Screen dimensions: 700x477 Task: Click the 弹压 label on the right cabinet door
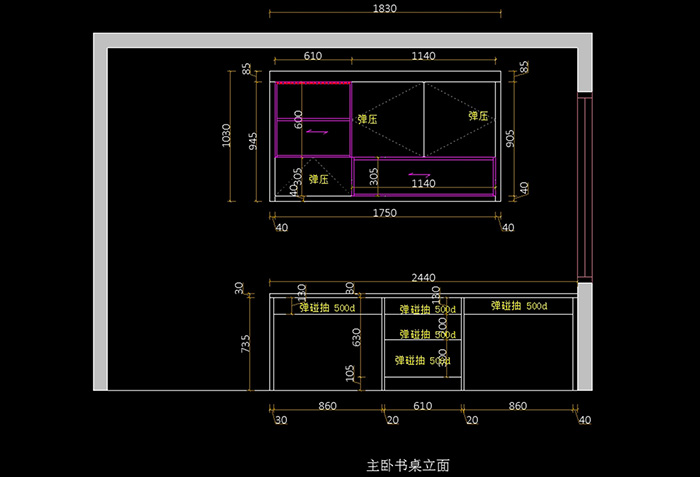478,116
